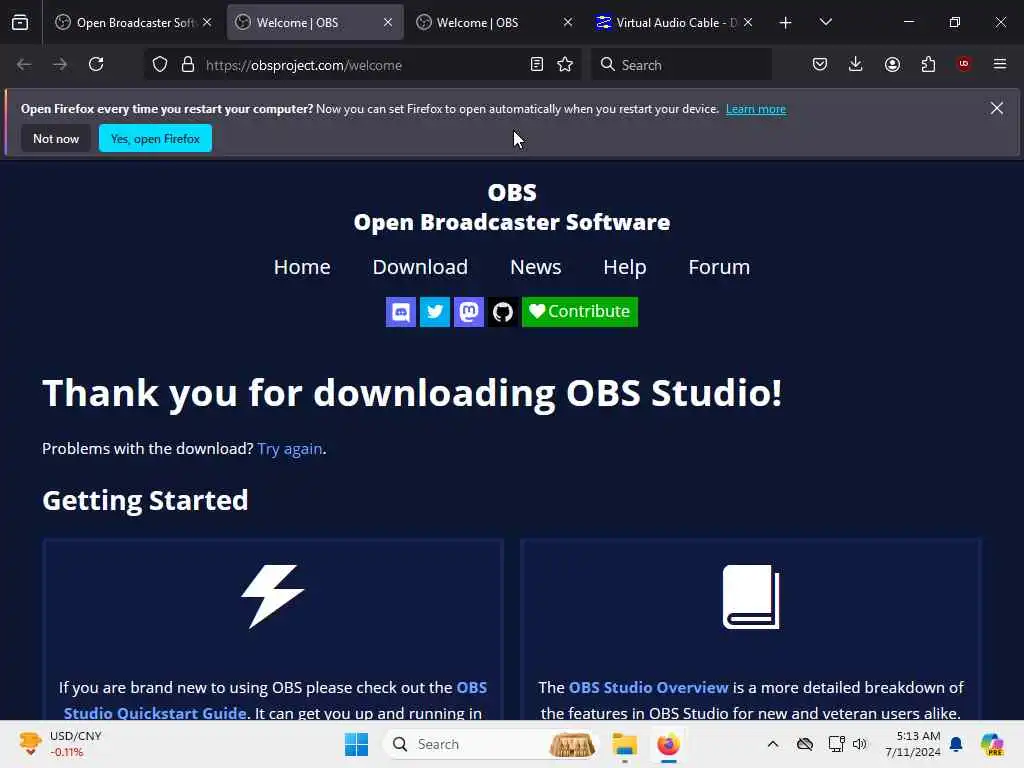The height and width of the screenshot is (768, 1024).
Task: Click the lightning bolt quickstart icon
Action: (273, 596)
